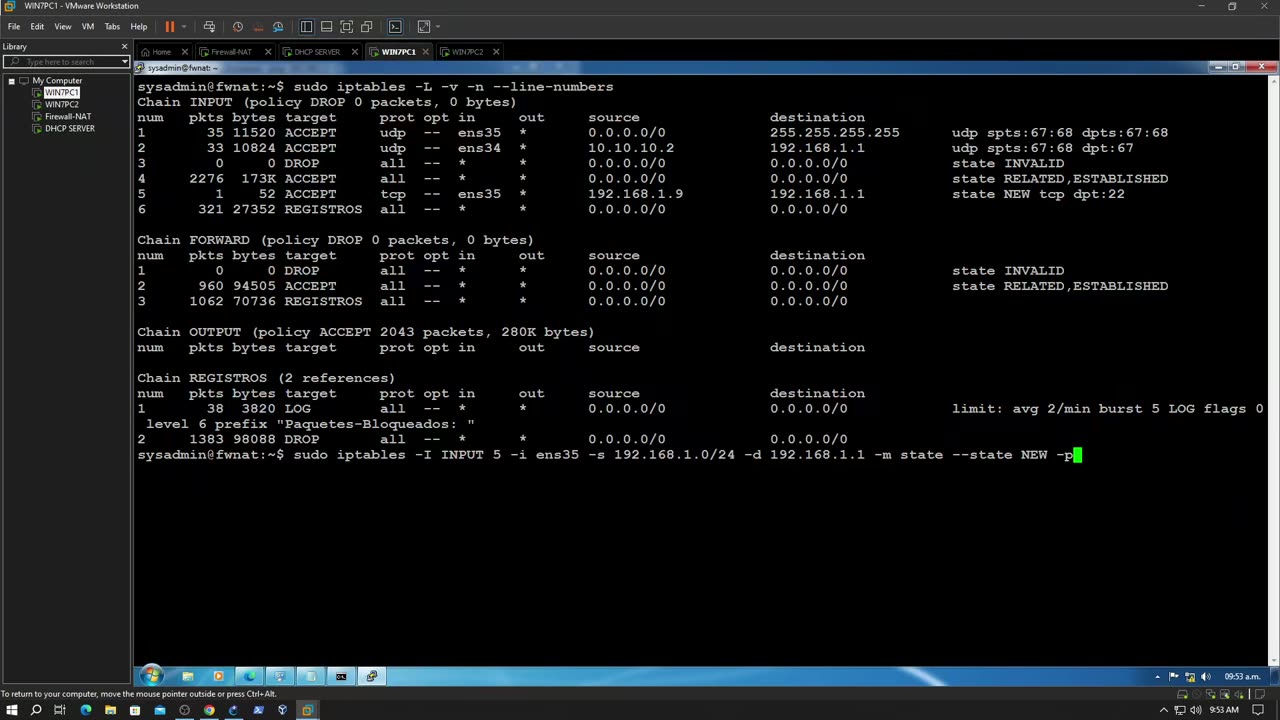1280x720 pixels.
Task: Open host Task View
Action: [x=60, y=710]
